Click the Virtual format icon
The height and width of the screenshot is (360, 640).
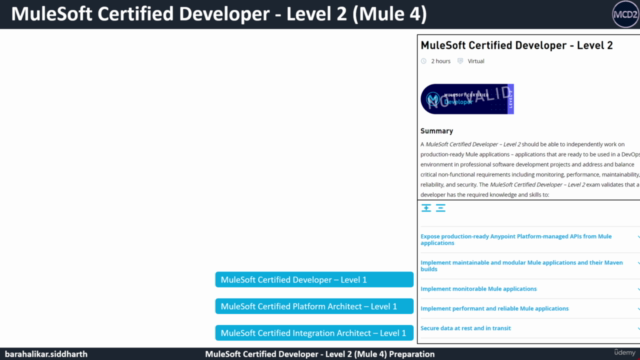[460, 61]
